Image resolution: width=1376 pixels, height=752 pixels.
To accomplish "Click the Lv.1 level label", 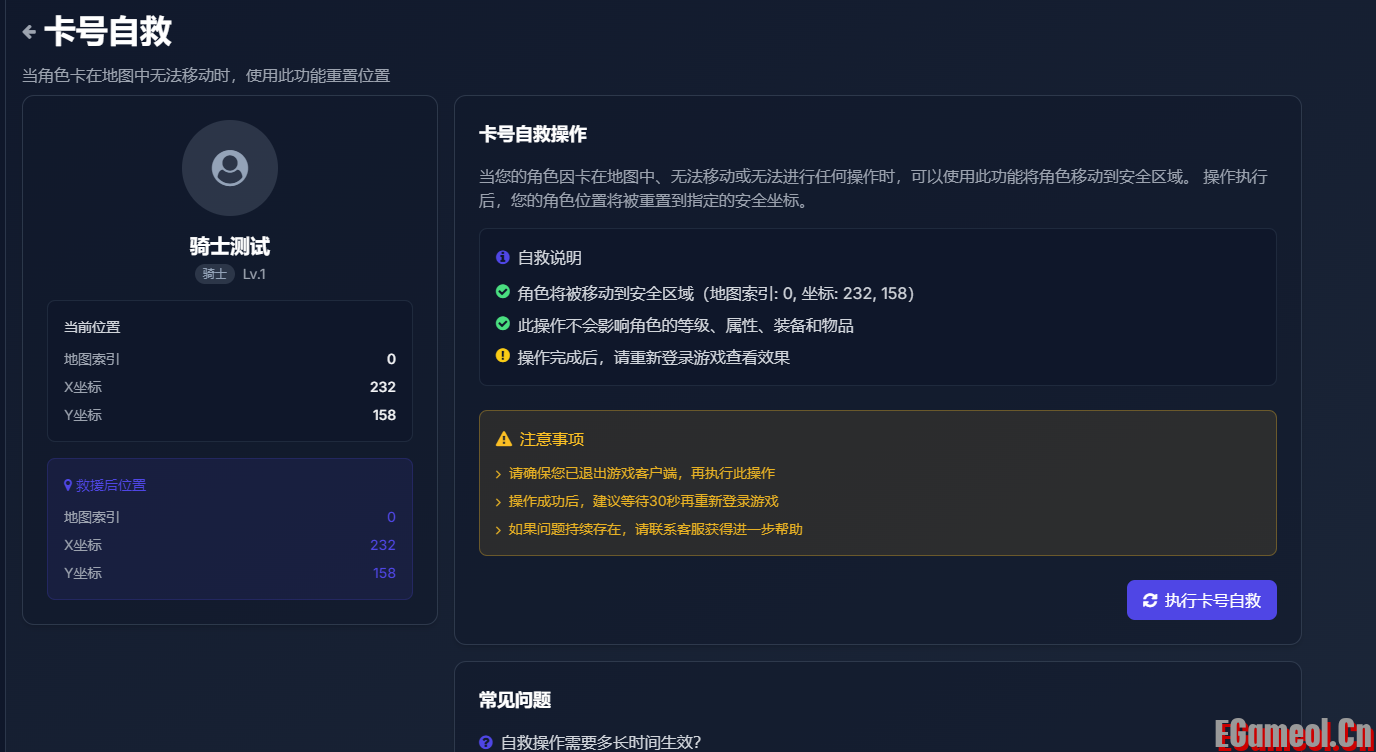I will point(253,273).
